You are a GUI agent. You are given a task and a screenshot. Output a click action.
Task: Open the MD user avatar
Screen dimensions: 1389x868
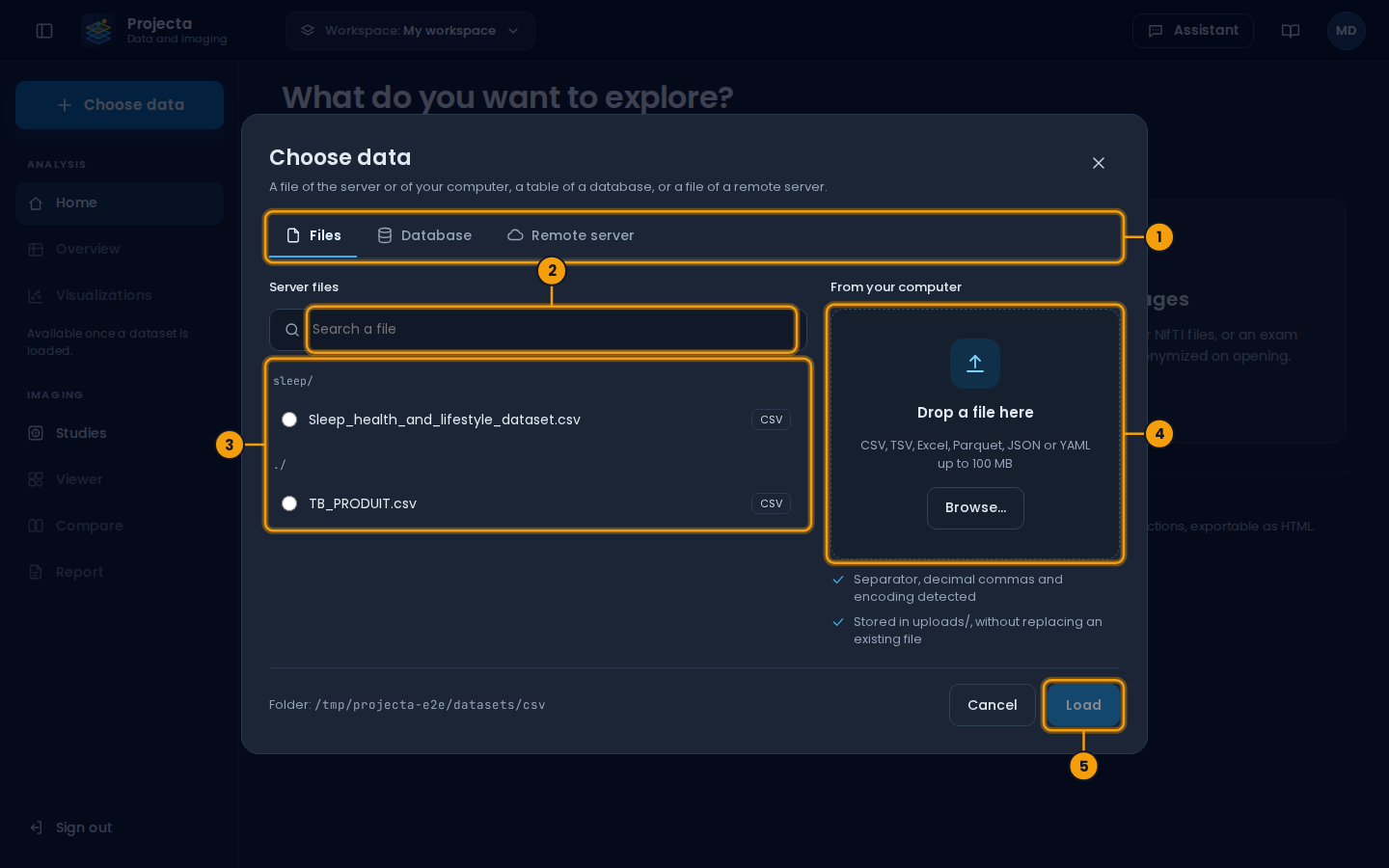(1347, 31)
